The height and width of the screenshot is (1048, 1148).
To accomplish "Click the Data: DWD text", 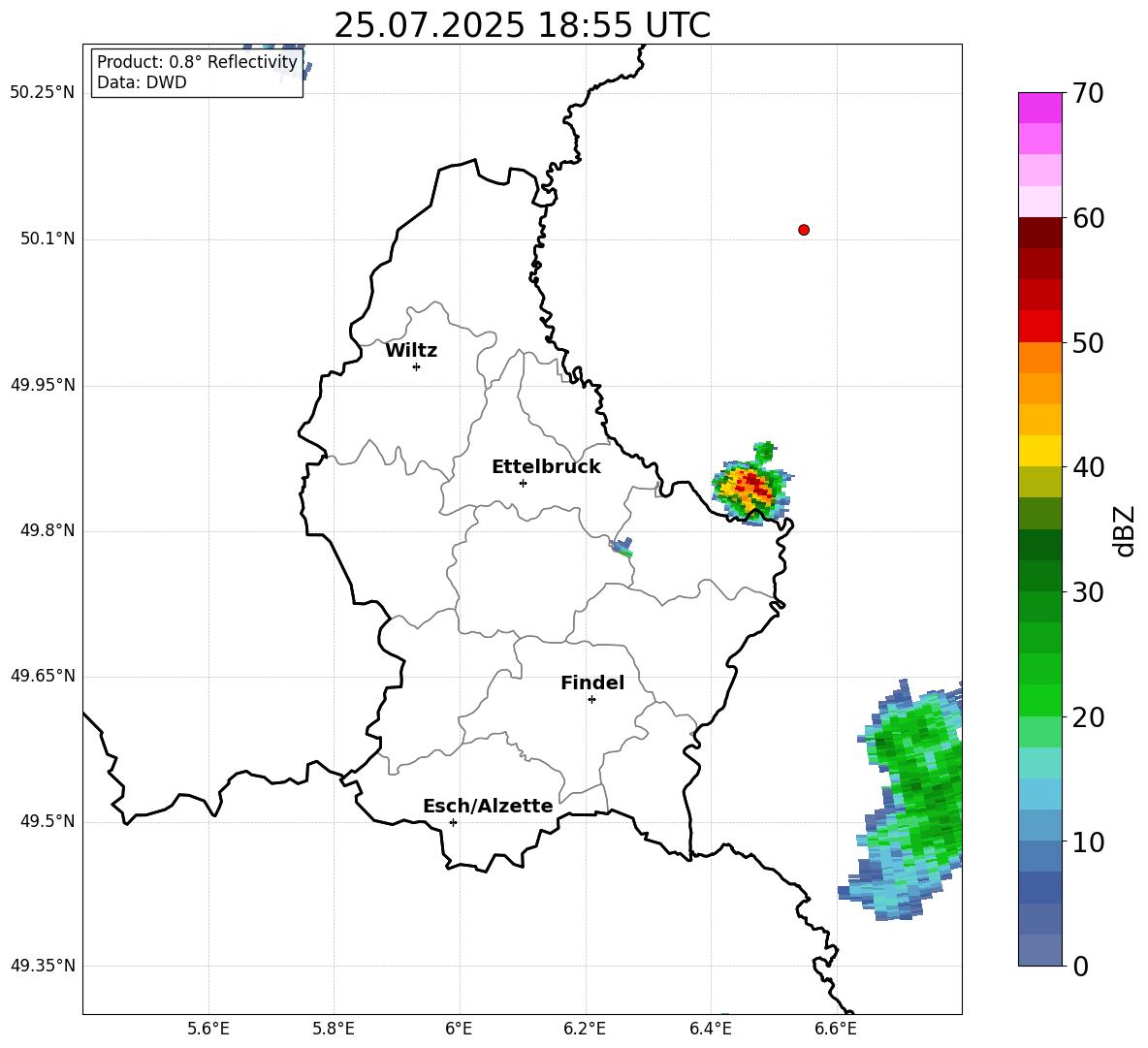I will (142, 82).
